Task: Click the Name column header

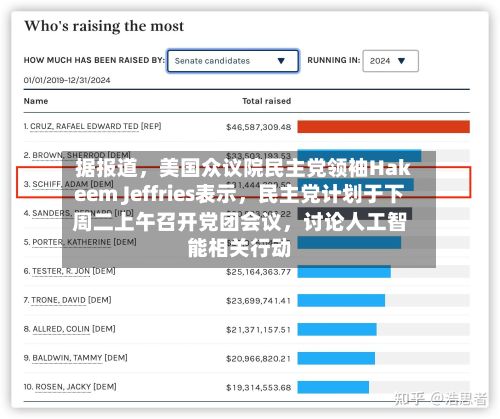Action: tap(36, 101)
